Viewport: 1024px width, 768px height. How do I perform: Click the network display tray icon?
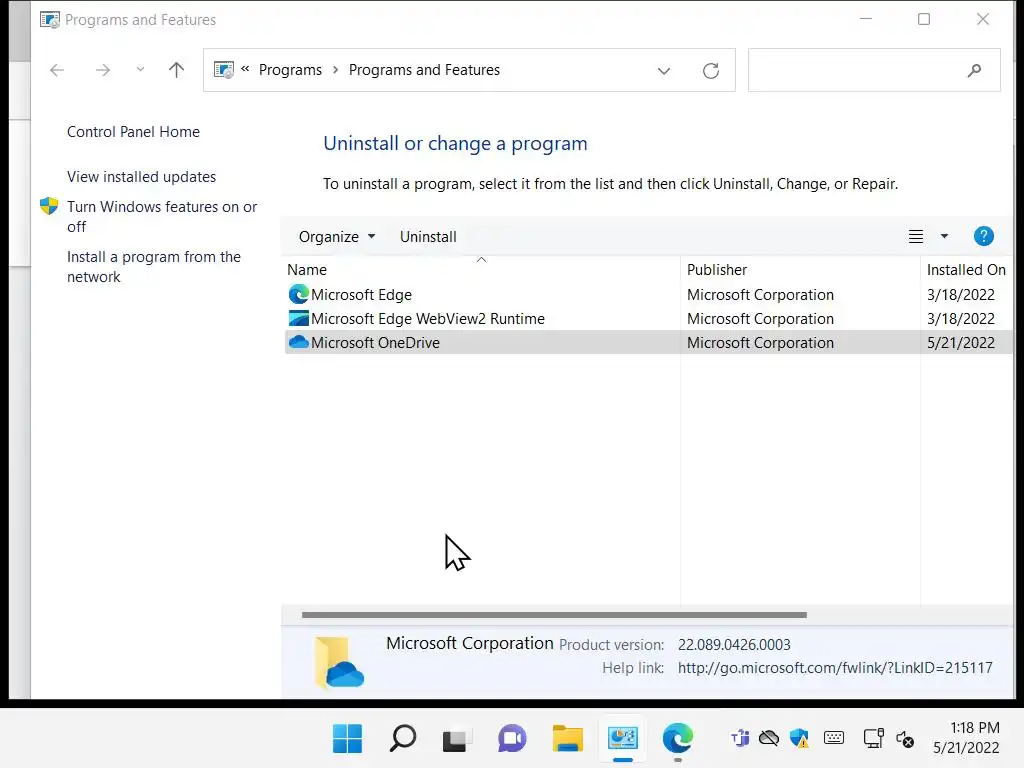click(873, 739)
